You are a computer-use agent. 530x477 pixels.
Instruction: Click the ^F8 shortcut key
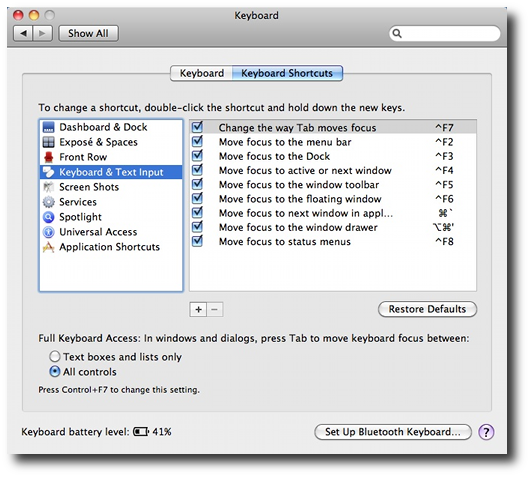tap(444, 241)
